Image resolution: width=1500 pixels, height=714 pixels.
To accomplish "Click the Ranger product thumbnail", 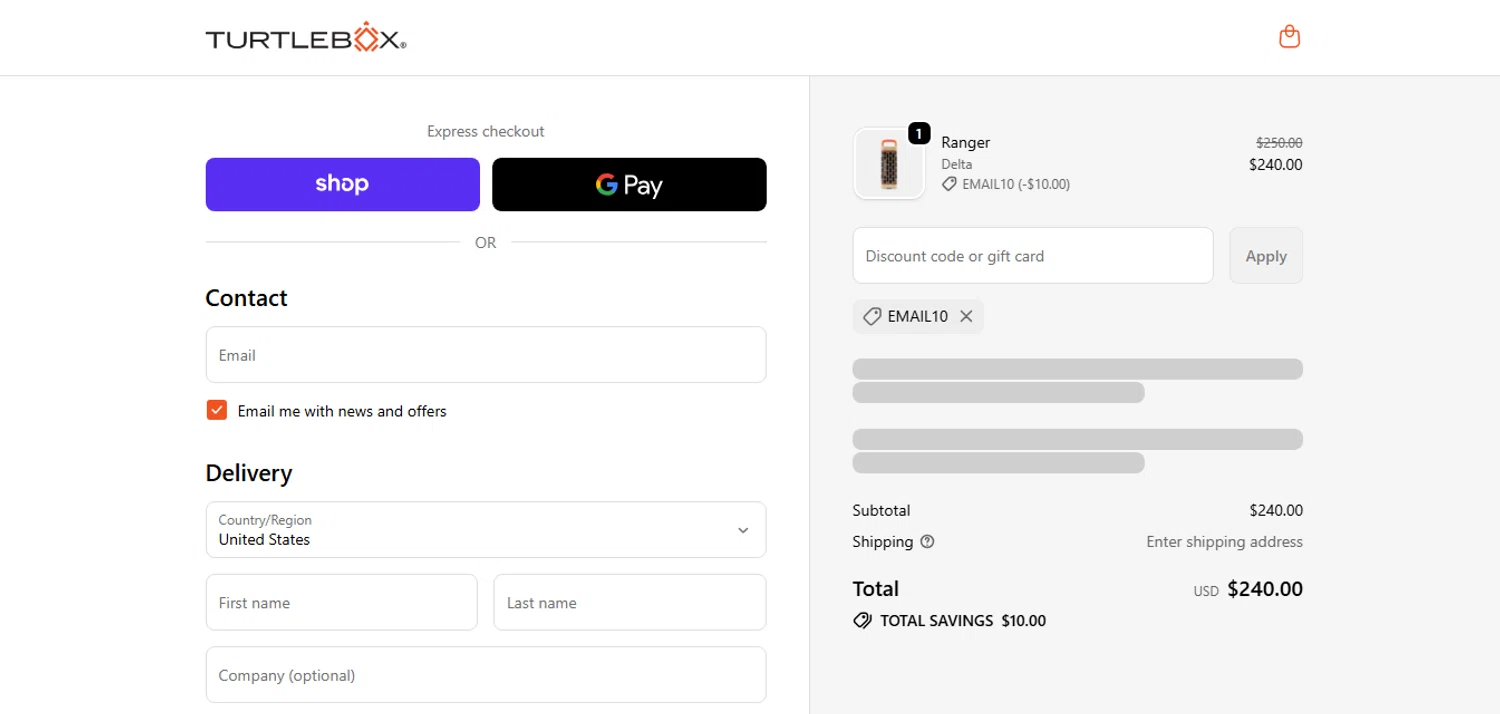I will [888, 164].
